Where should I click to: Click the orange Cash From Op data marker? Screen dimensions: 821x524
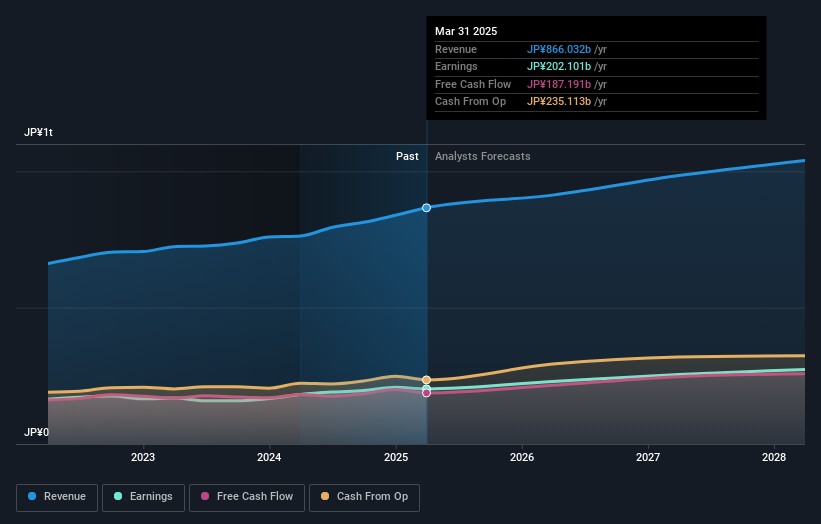click(427, 380)
